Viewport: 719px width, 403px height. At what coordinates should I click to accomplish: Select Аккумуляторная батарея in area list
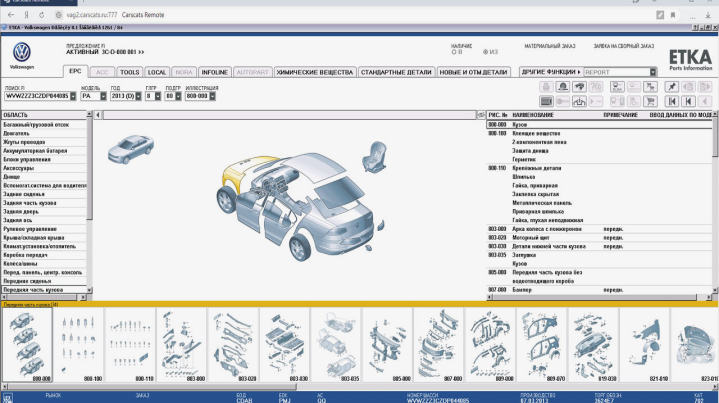pos(44,151)
